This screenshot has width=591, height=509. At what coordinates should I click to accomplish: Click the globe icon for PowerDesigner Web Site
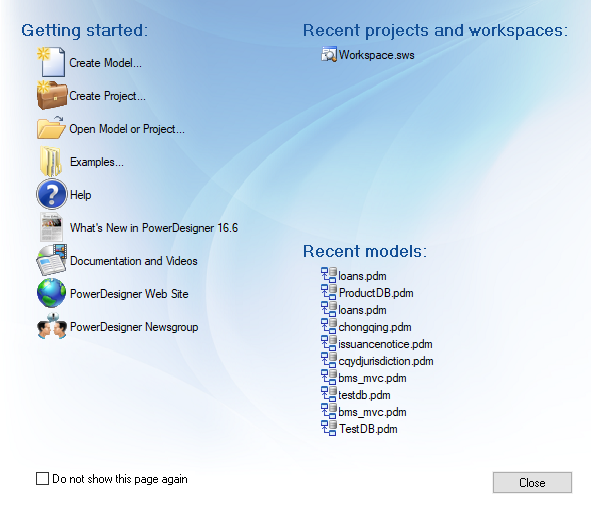point(52,293)
